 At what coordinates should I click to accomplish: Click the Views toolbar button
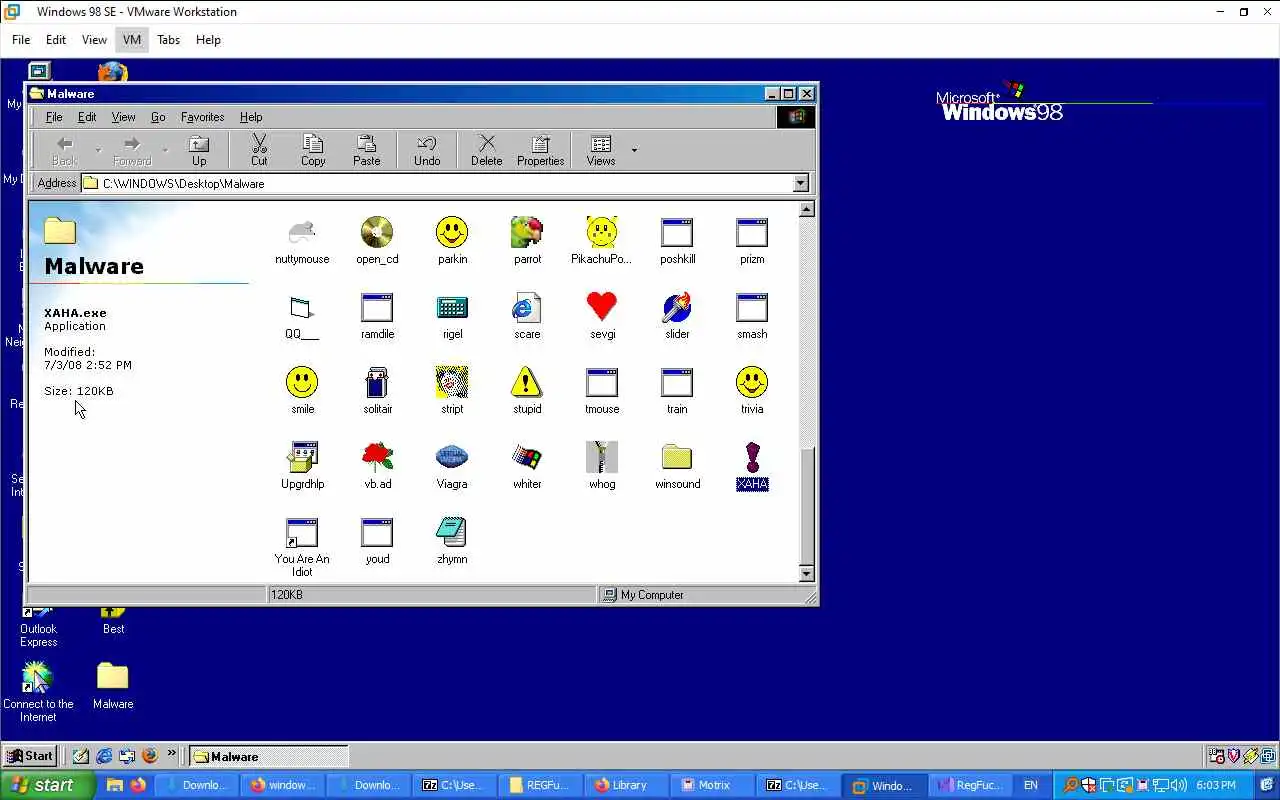click(601, 150)
